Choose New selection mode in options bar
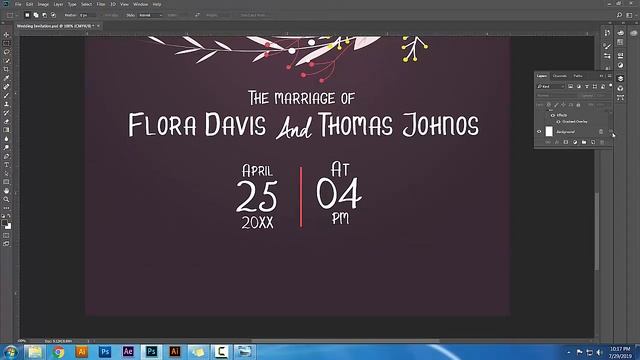This screenshot has width=640, height=360. (x=27, y=15)
